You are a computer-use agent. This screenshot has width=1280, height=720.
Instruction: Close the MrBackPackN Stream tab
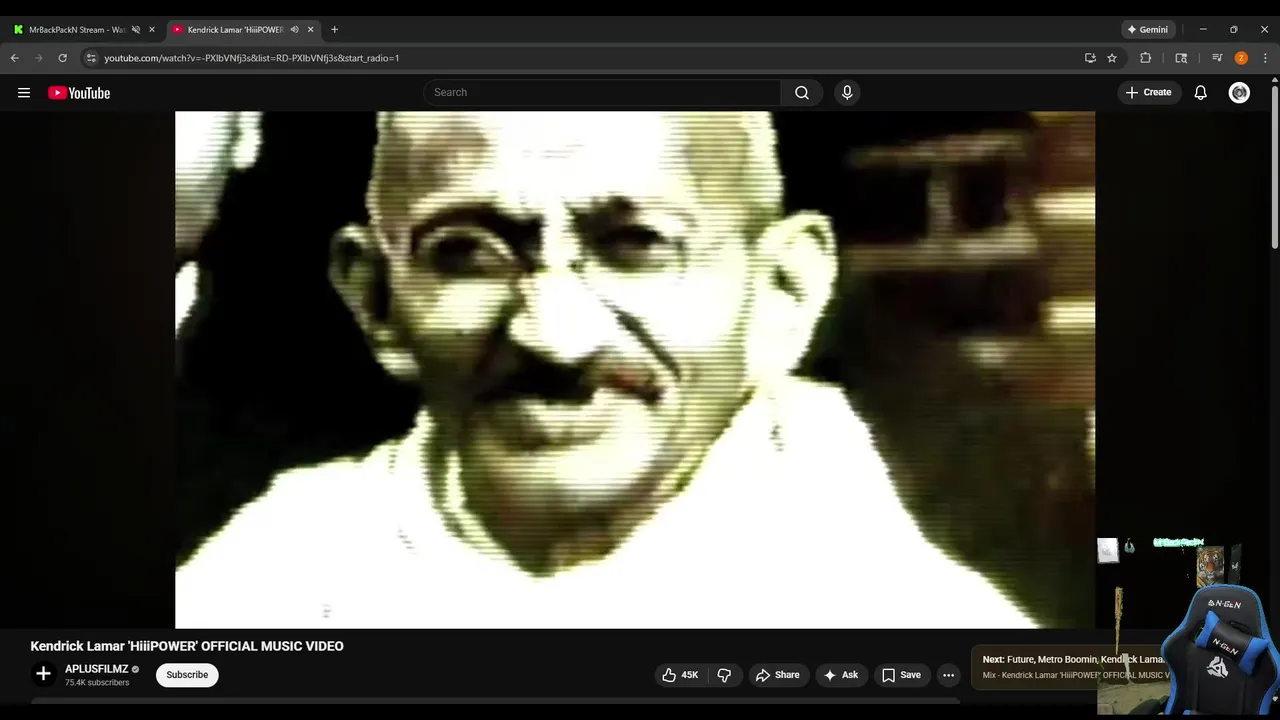(x=152, y=30)
